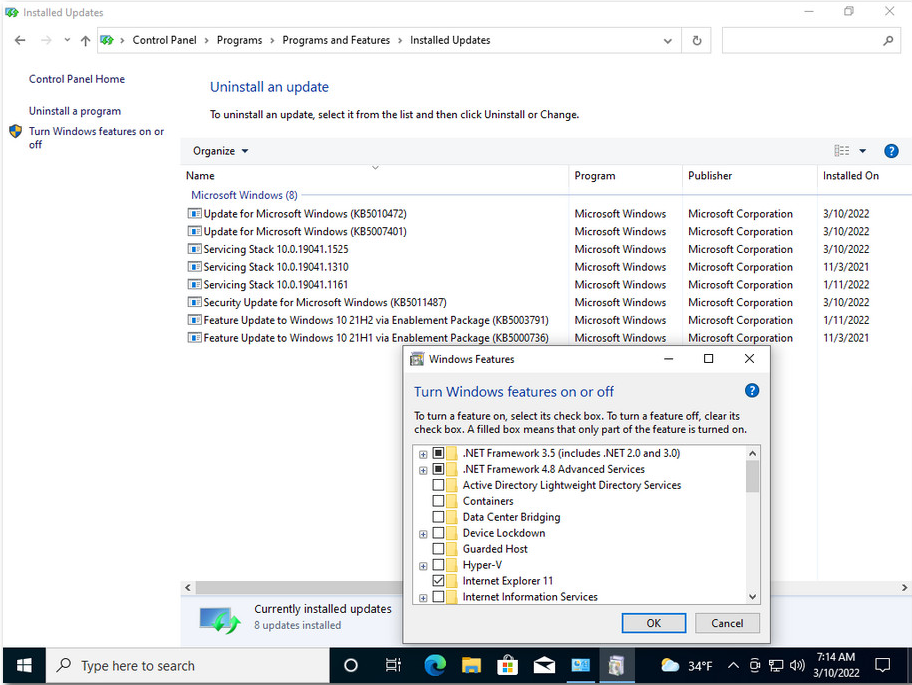Viewport: 912px width, 685px height.
Task: Refresh the Installed Updates address bar
Action: pyautogui.click(x=697, y=41)
